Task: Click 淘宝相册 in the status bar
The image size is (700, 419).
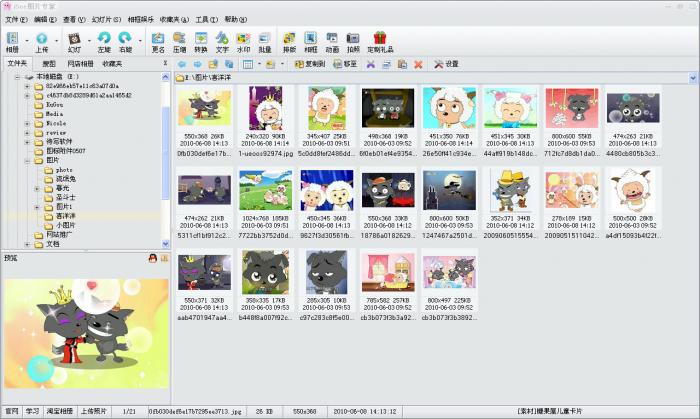Action: 60,411
